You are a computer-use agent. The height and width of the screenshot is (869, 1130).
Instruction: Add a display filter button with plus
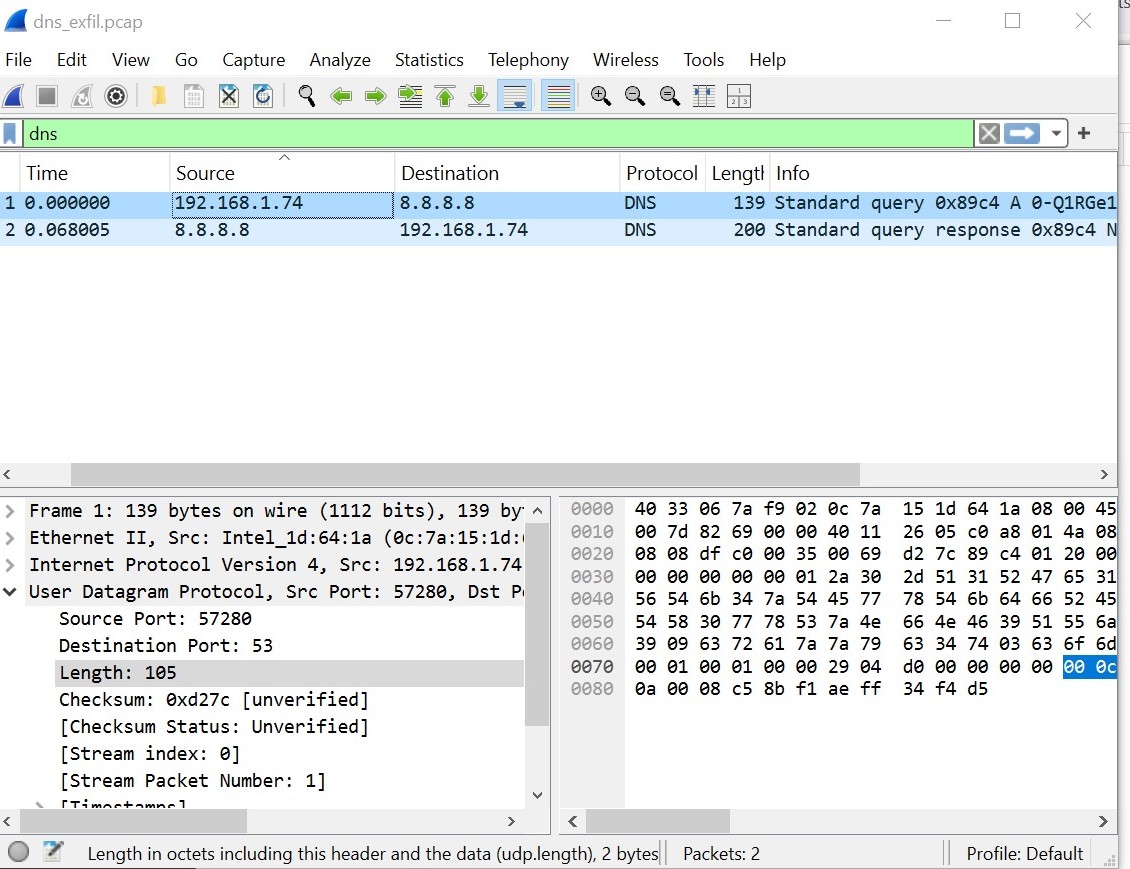(1084, 133)
